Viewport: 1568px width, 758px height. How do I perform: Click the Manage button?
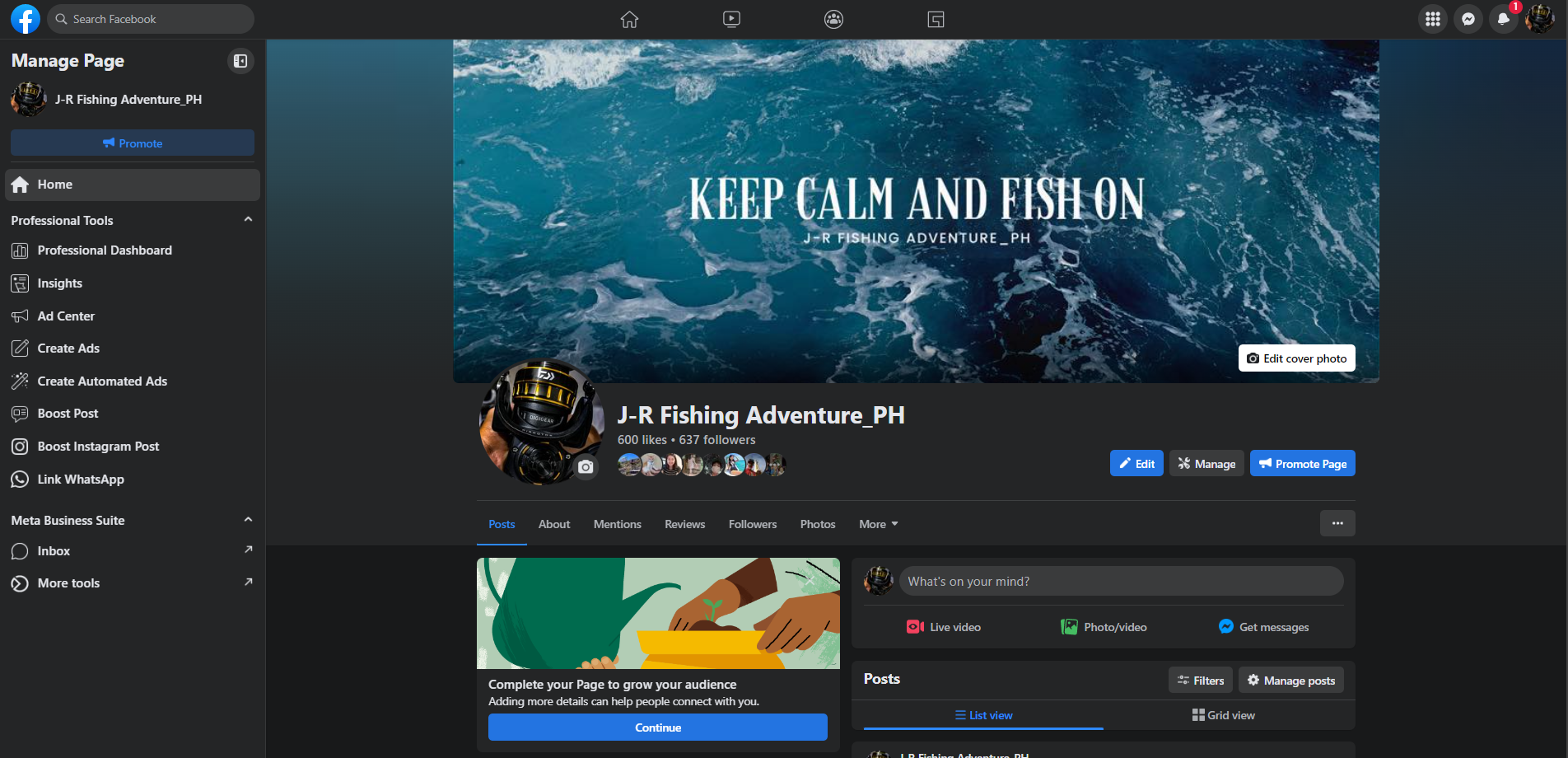click(x=1206, y=463)
